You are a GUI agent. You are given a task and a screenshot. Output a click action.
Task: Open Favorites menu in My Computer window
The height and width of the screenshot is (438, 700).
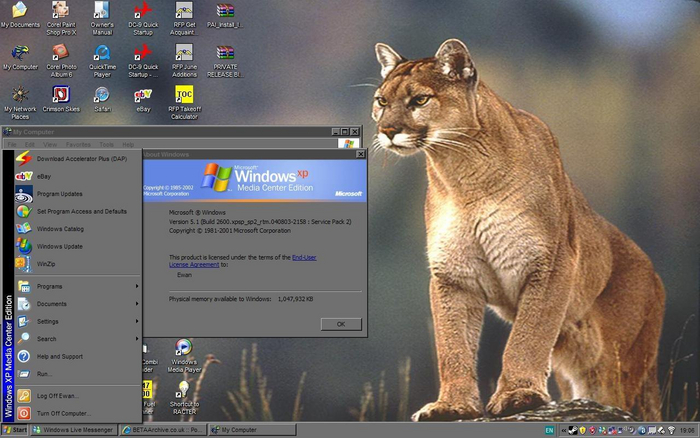tap(78, 145)
